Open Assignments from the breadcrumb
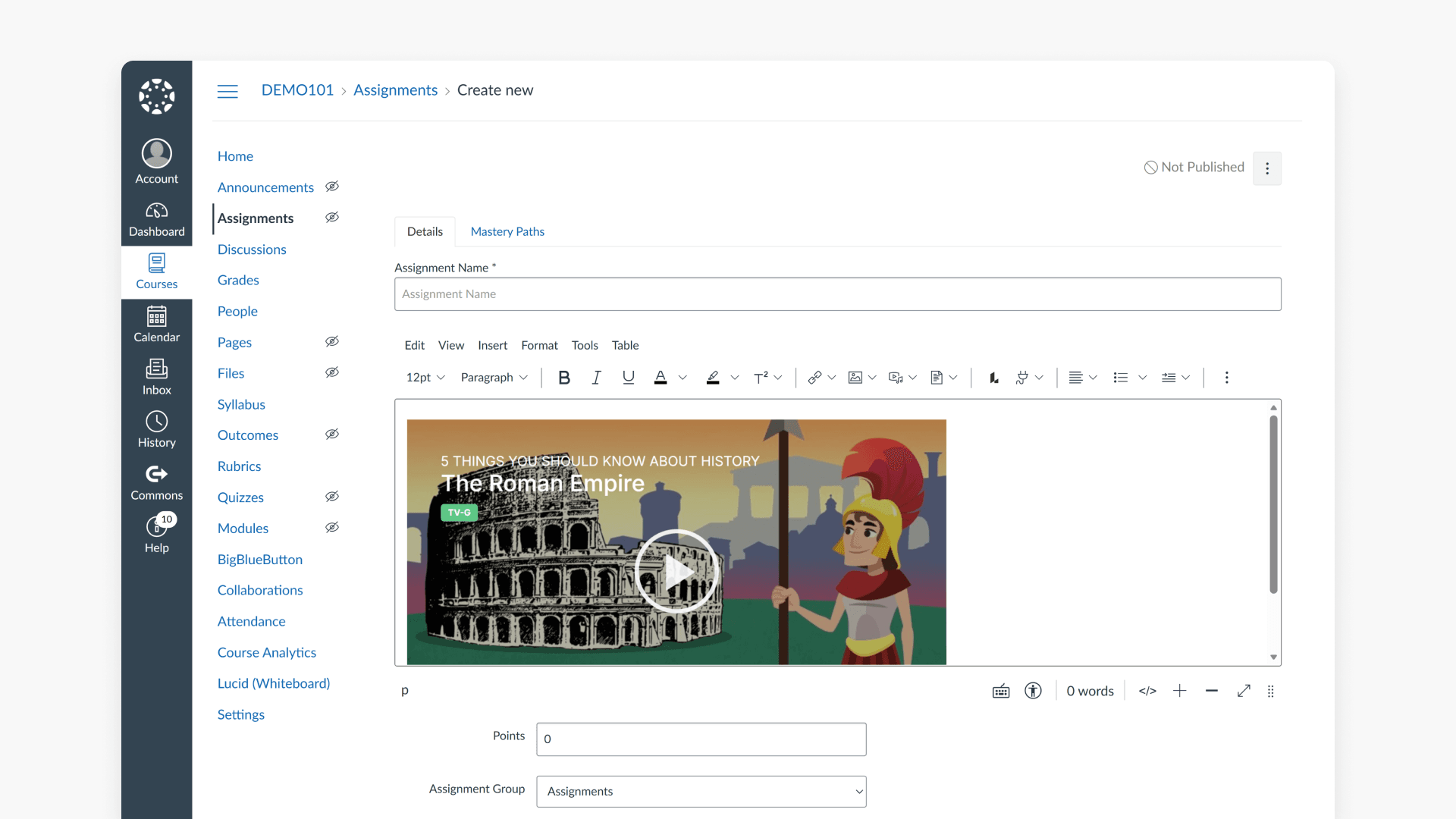1456x819 pixels. coord(395,90)
